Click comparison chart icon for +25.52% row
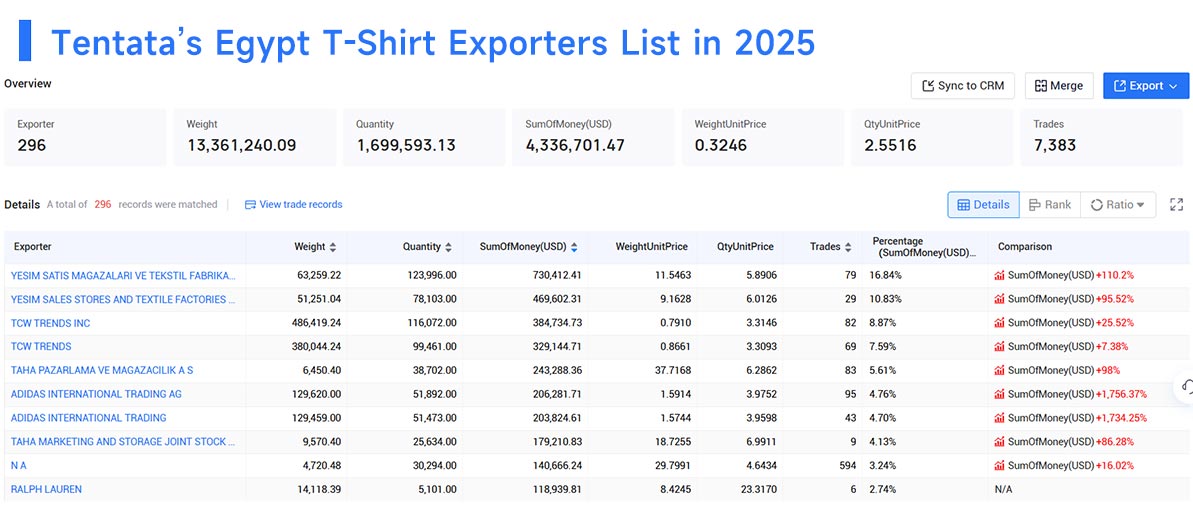This screenshot has height=511, width=1193. [999, 323]
